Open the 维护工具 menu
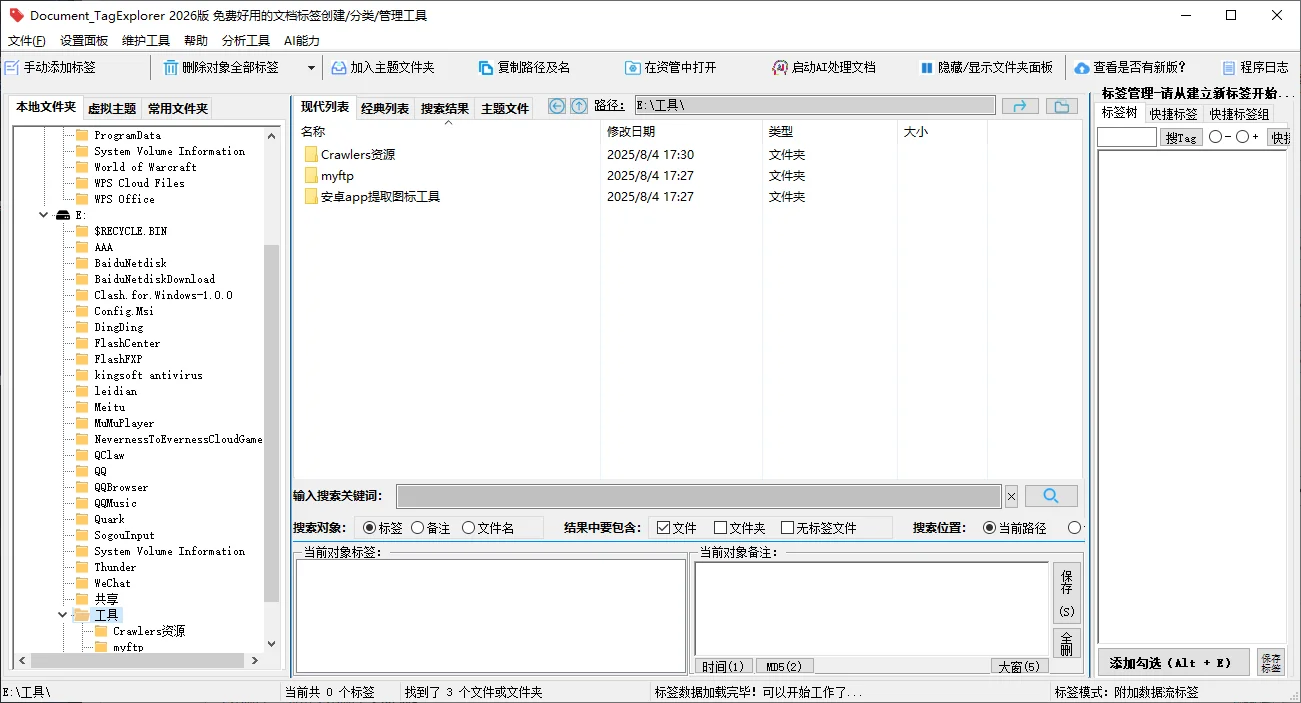1301x703 pixels. click(x=146, y=41)
